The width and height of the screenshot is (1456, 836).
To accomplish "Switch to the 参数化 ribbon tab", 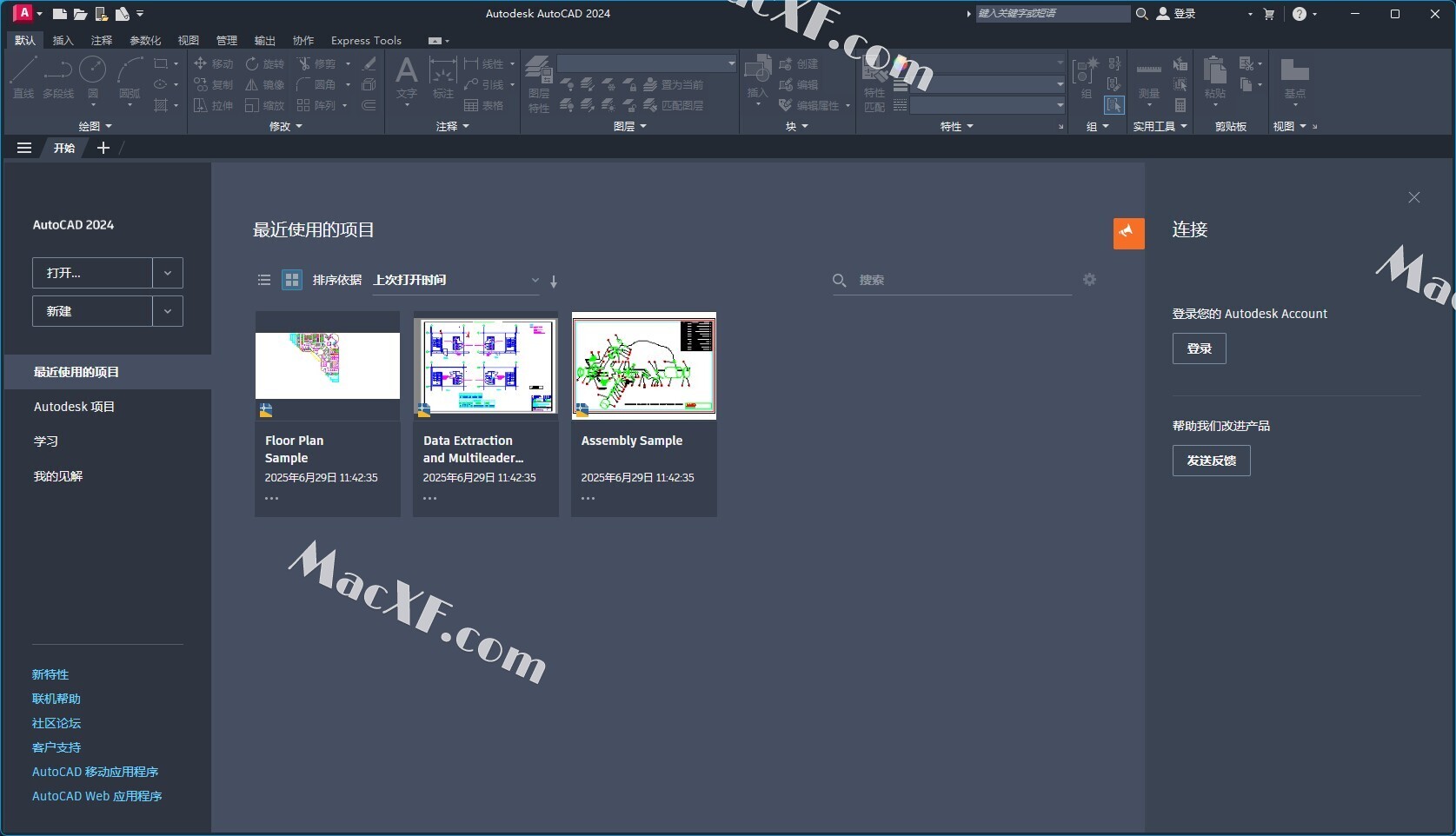I will pos(145,40).
